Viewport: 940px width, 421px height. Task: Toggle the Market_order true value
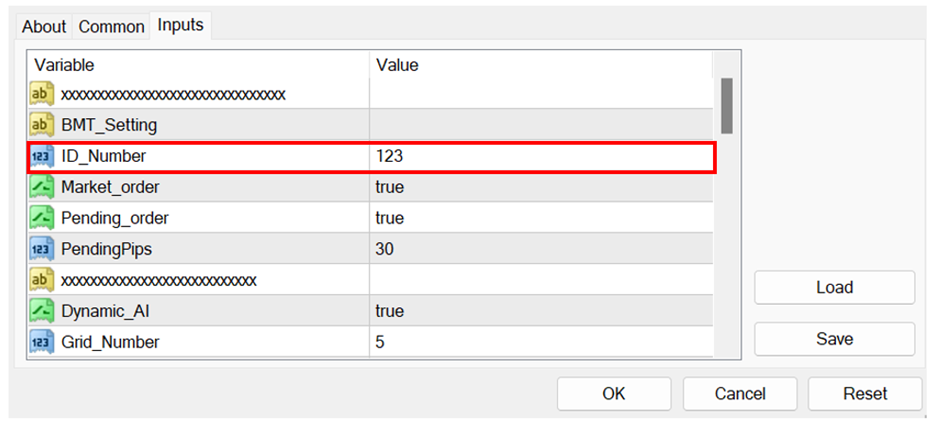tap(390, 187)
